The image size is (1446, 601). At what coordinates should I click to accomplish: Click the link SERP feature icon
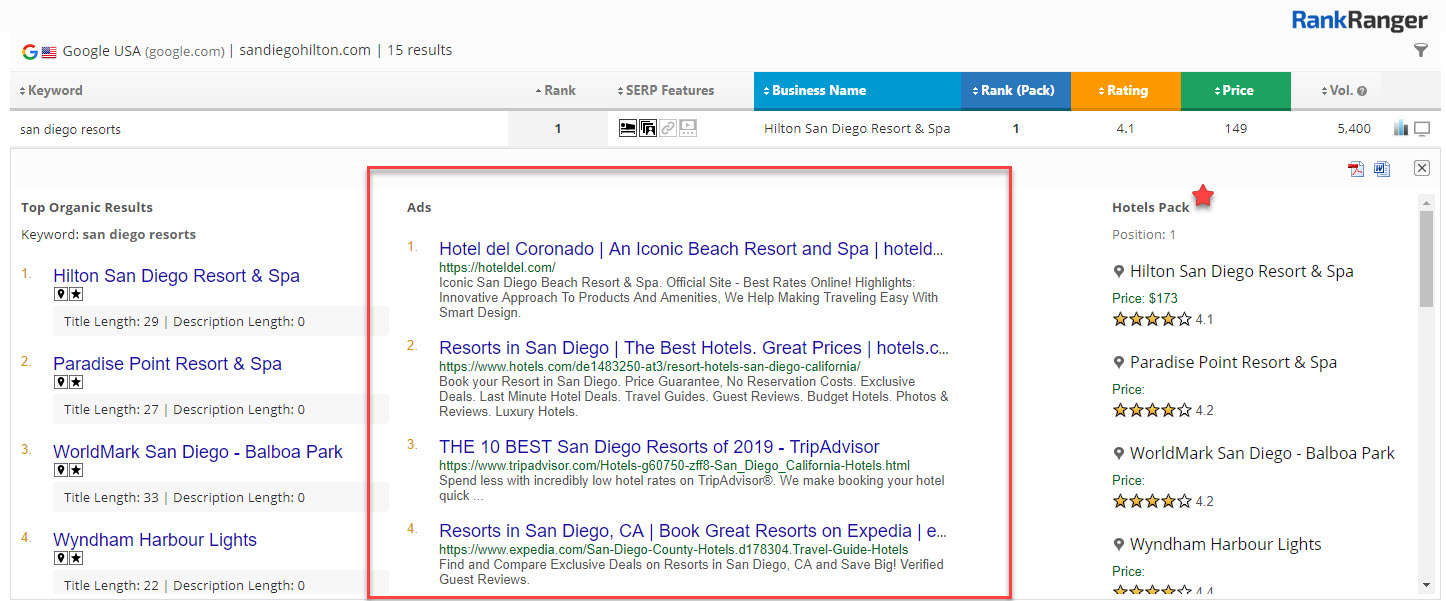[x=668, y=128]
